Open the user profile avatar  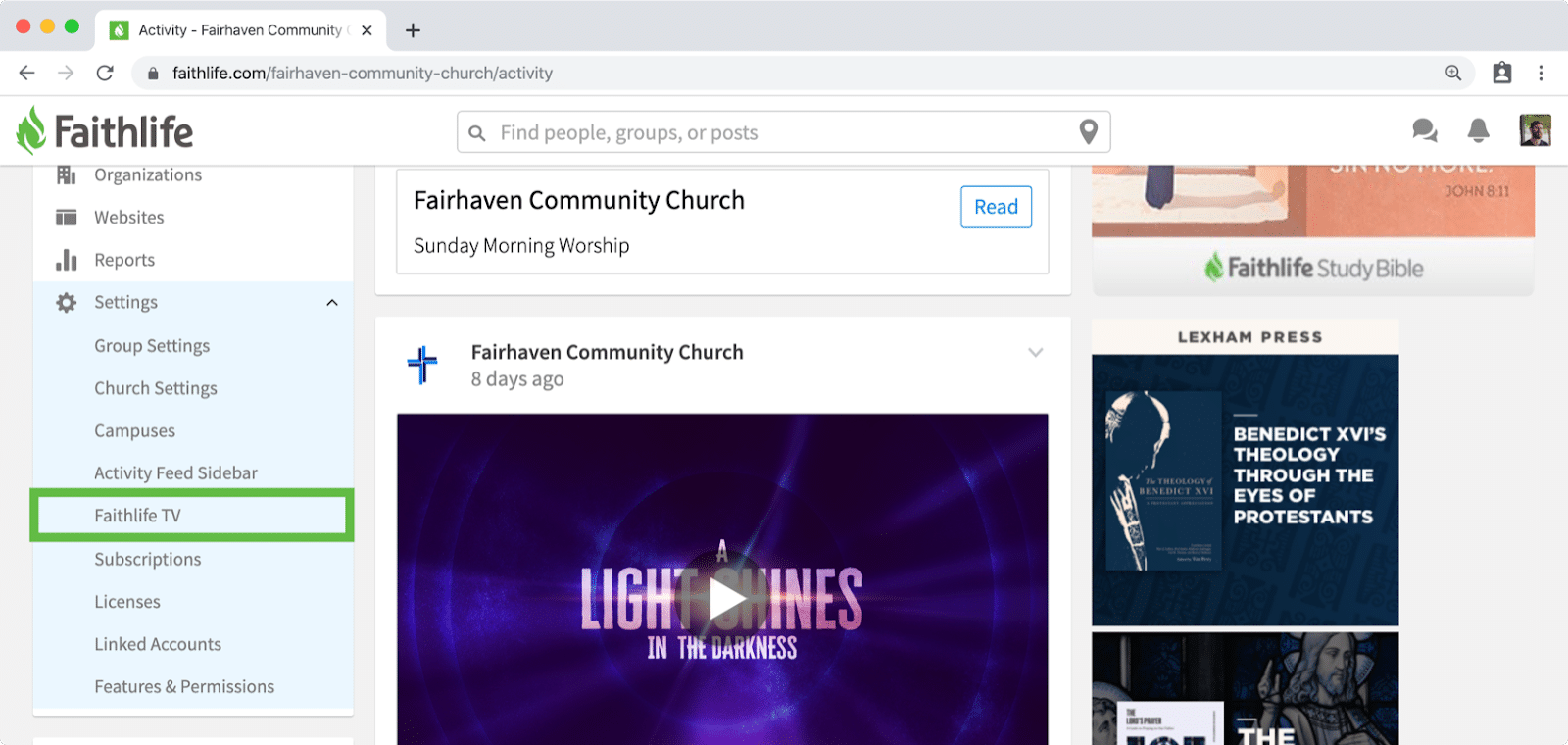[x=1535, y=130]
